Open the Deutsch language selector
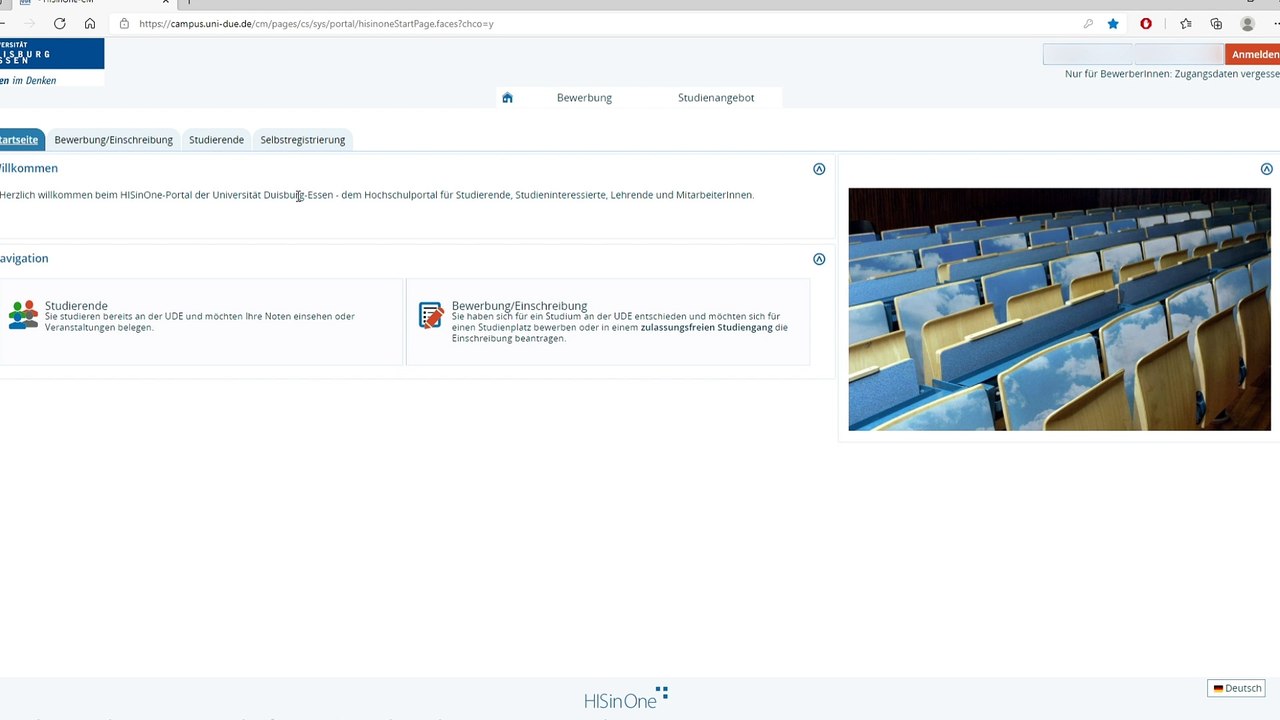The height and width of the screenshot is (720, 1280). pyautogui.click(x=1237, y=688)
